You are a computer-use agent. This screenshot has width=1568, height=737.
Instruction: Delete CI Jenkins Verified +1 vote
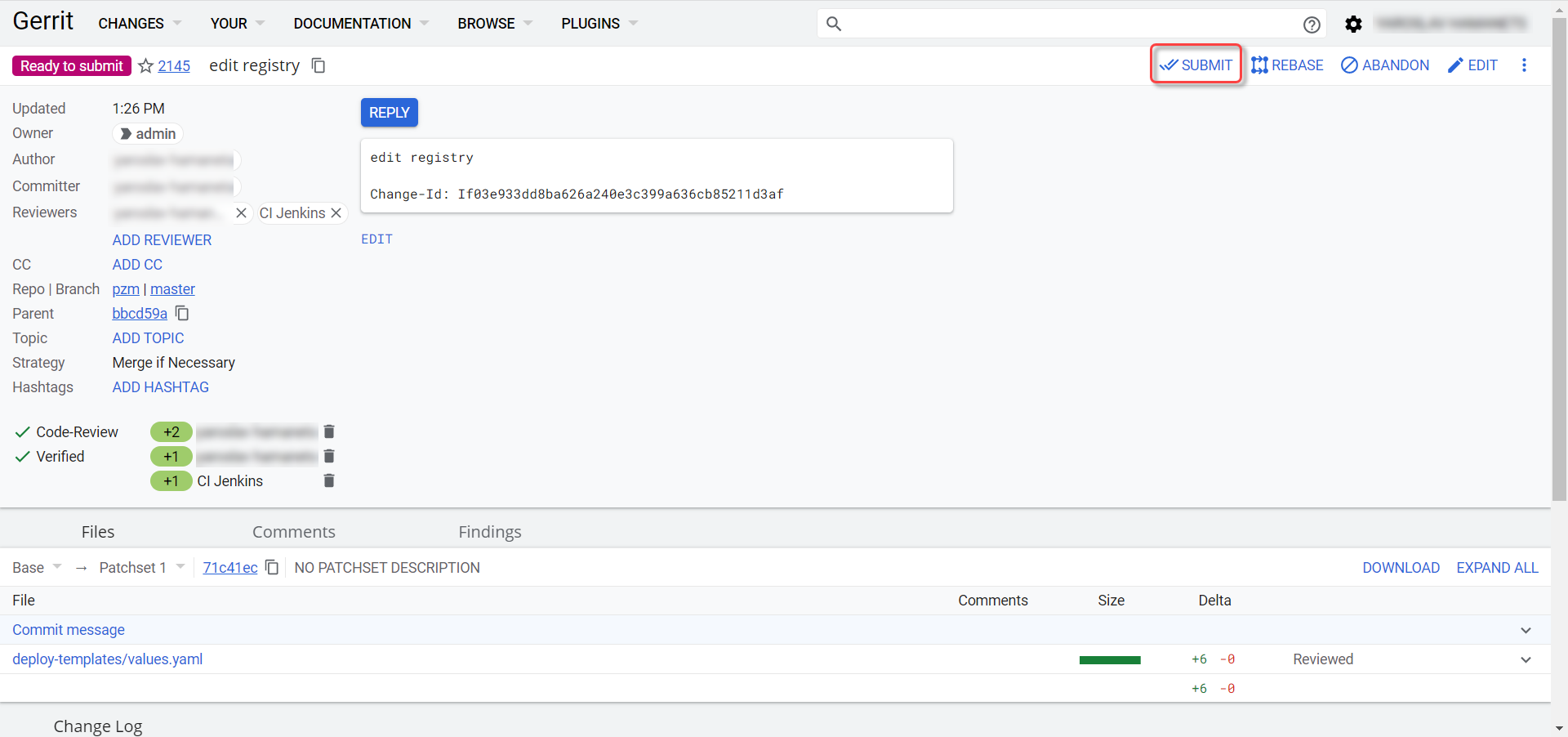329,480
